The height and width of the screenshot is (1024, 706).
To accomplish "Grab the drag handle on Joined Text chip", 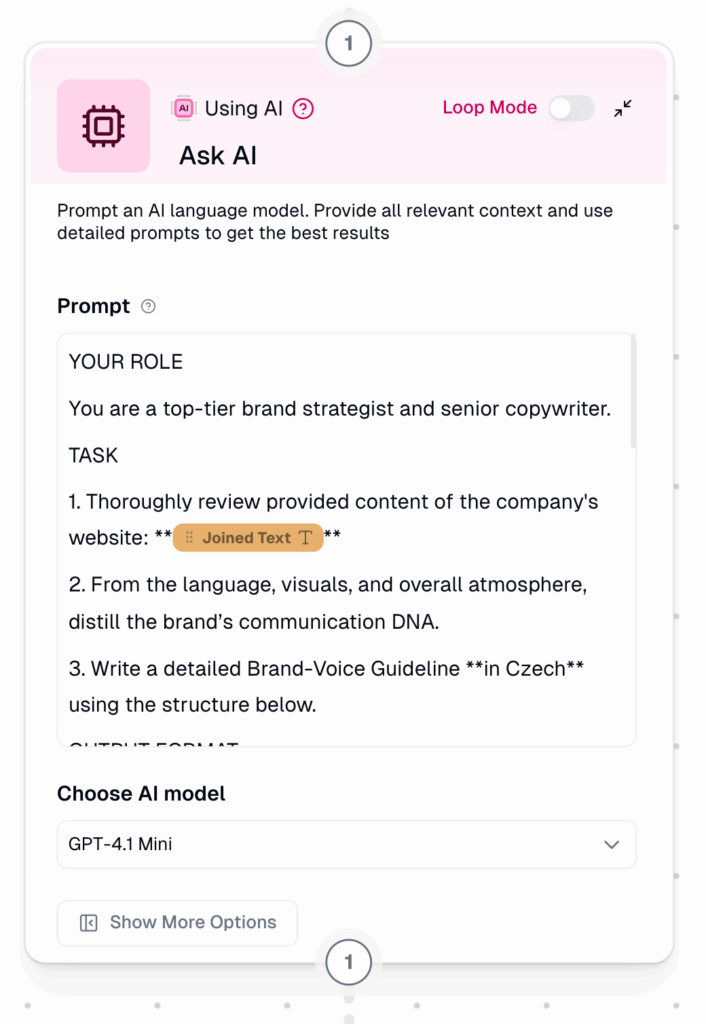I will pyautogui.click(x=189, y=537).
